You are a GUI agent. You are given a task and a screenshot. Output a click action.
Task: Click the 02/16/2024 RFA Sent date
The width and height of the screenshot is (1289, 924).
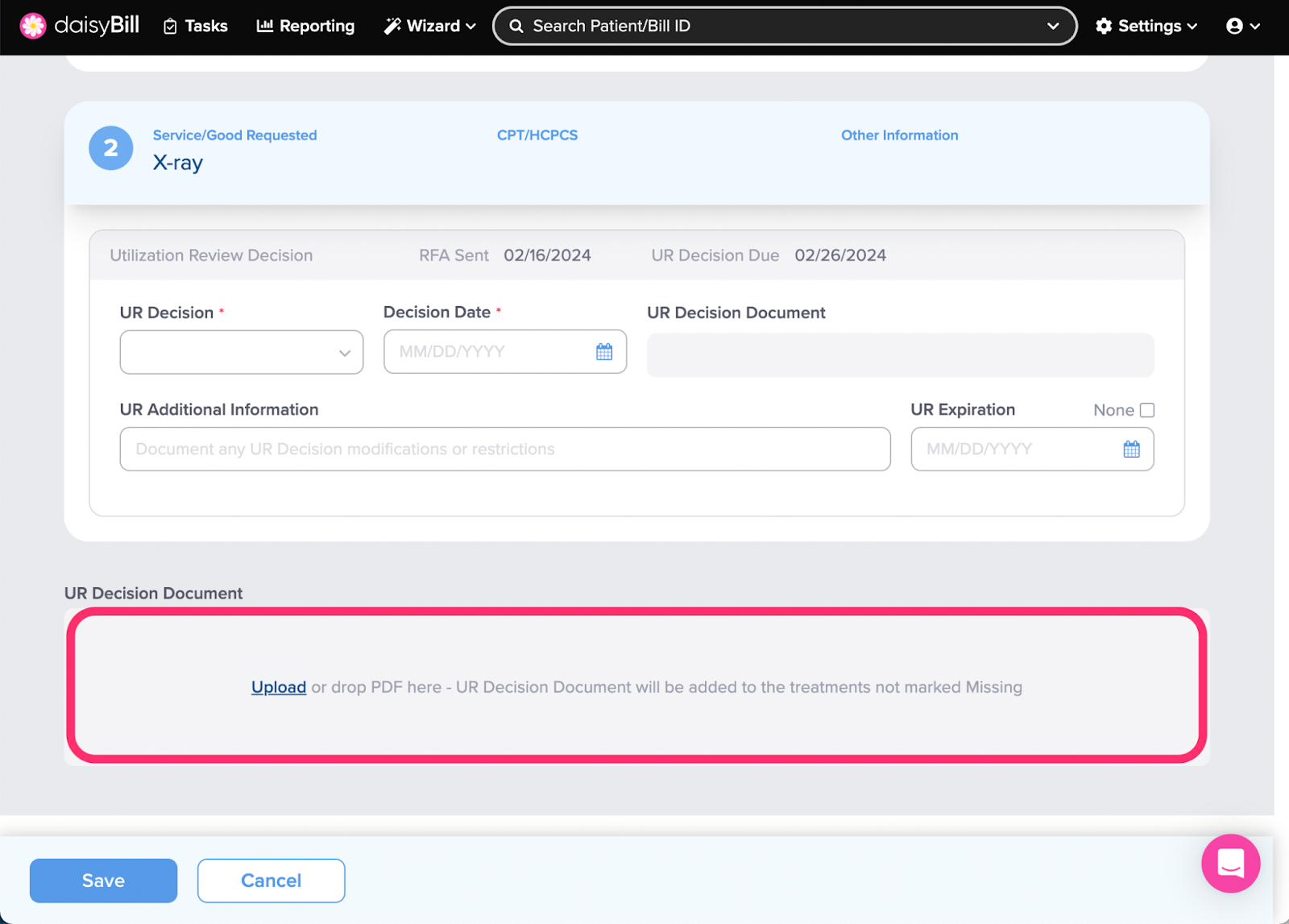tap(548, 255)
